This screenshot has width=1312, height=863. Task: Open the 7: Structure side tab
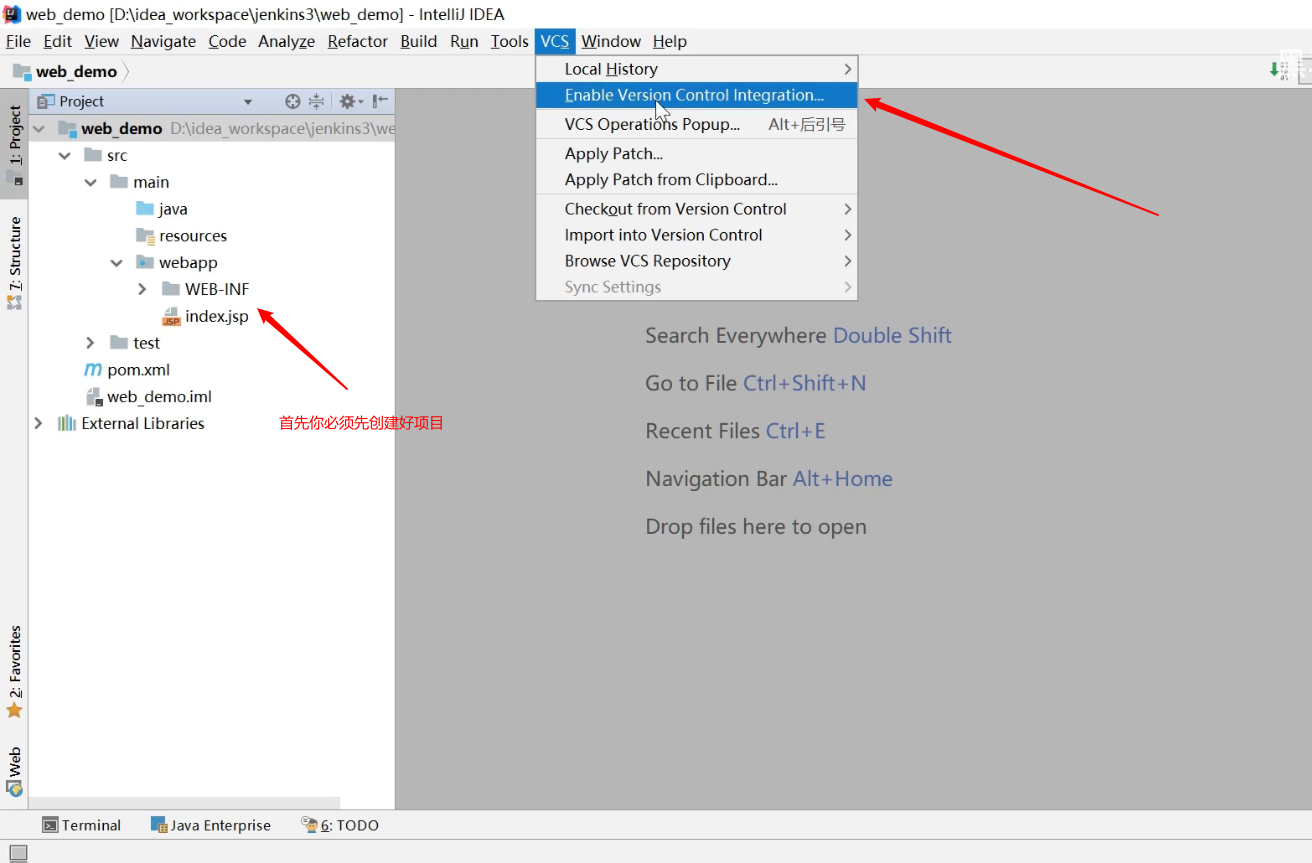click(x=14, y=262)
